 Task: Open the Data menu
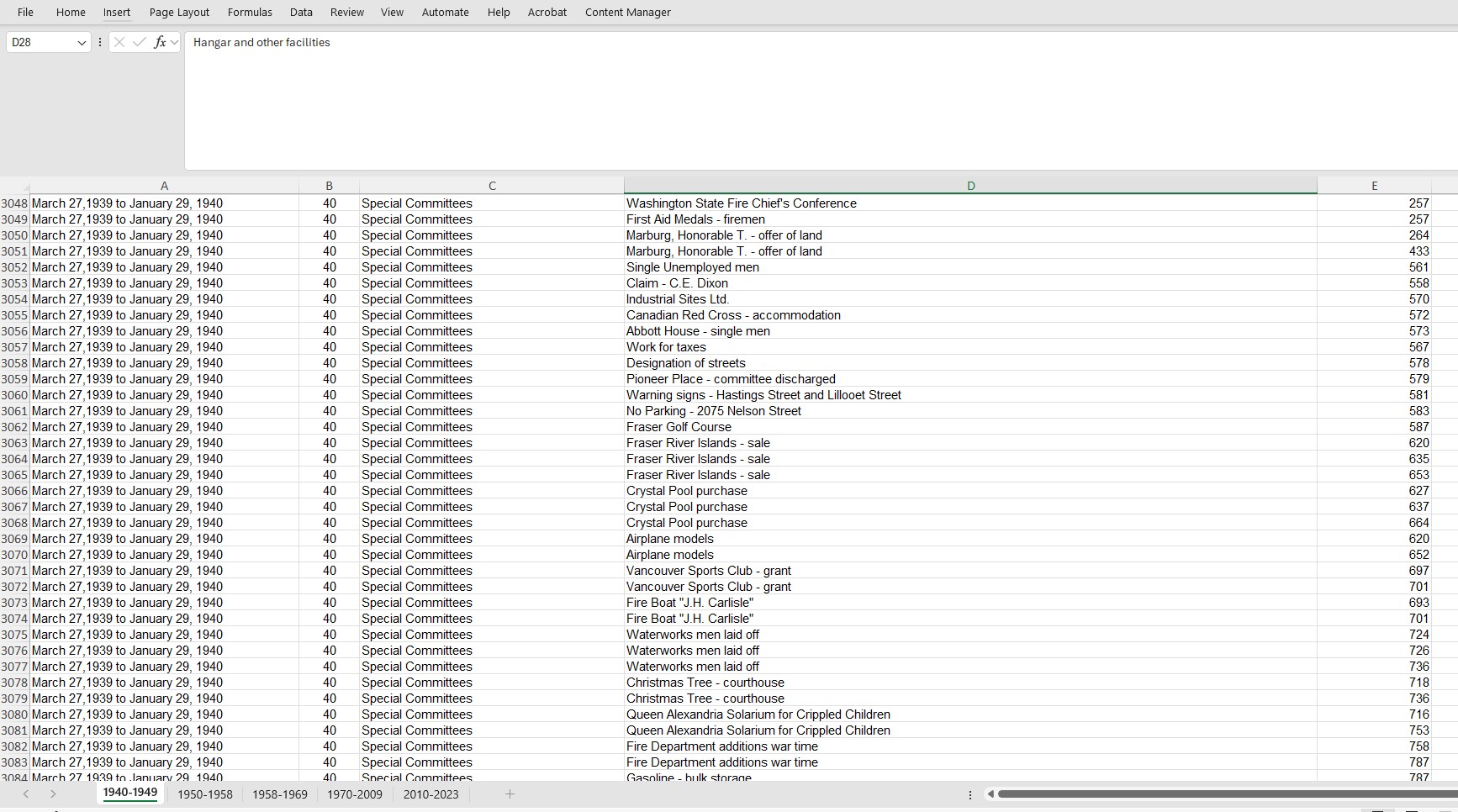point(300,12)
